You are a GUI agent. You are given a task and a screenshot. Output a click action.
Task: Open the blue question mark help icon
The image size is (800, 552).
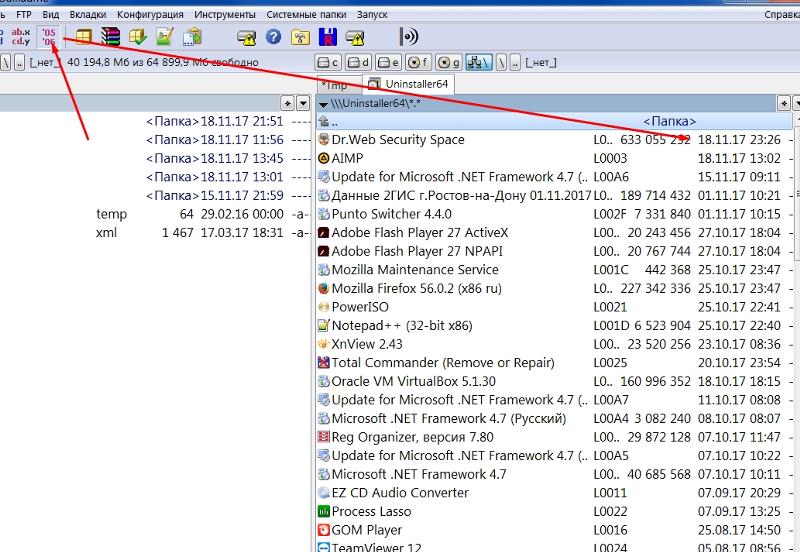click(x=273, y=37)
